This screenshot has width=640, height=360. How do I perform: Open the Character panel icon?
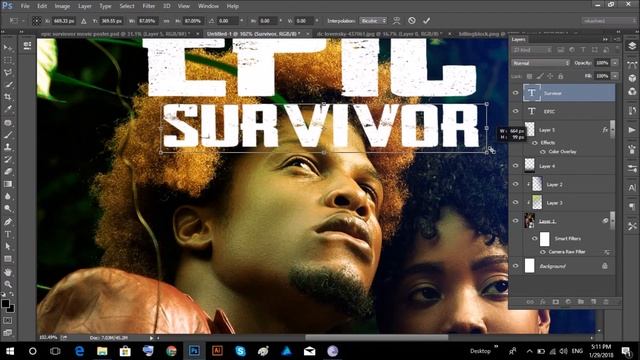pos(632,188)
